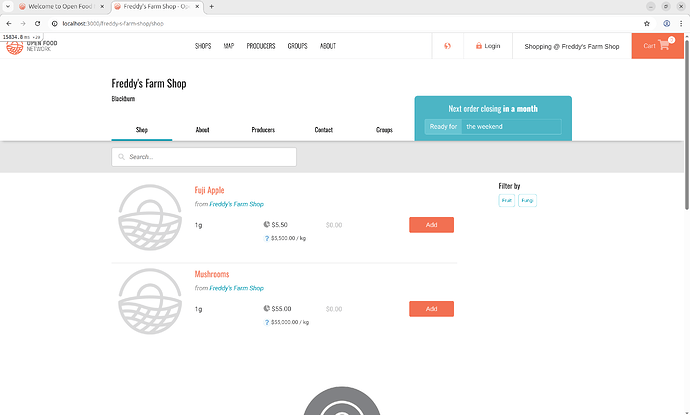Click the padlock icon beside Login
This screenshot has height=415, width=690.
tap(478, 46)
